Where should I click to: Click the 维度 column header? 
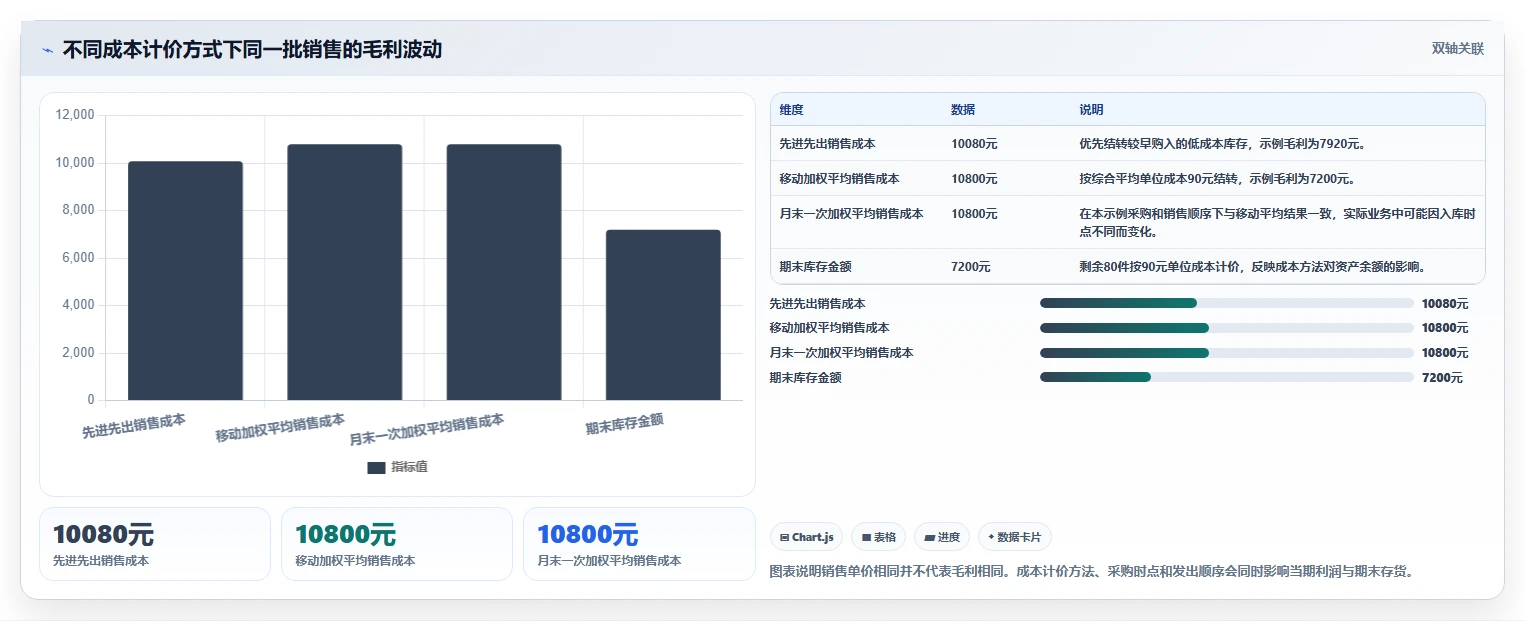point(791,110)
